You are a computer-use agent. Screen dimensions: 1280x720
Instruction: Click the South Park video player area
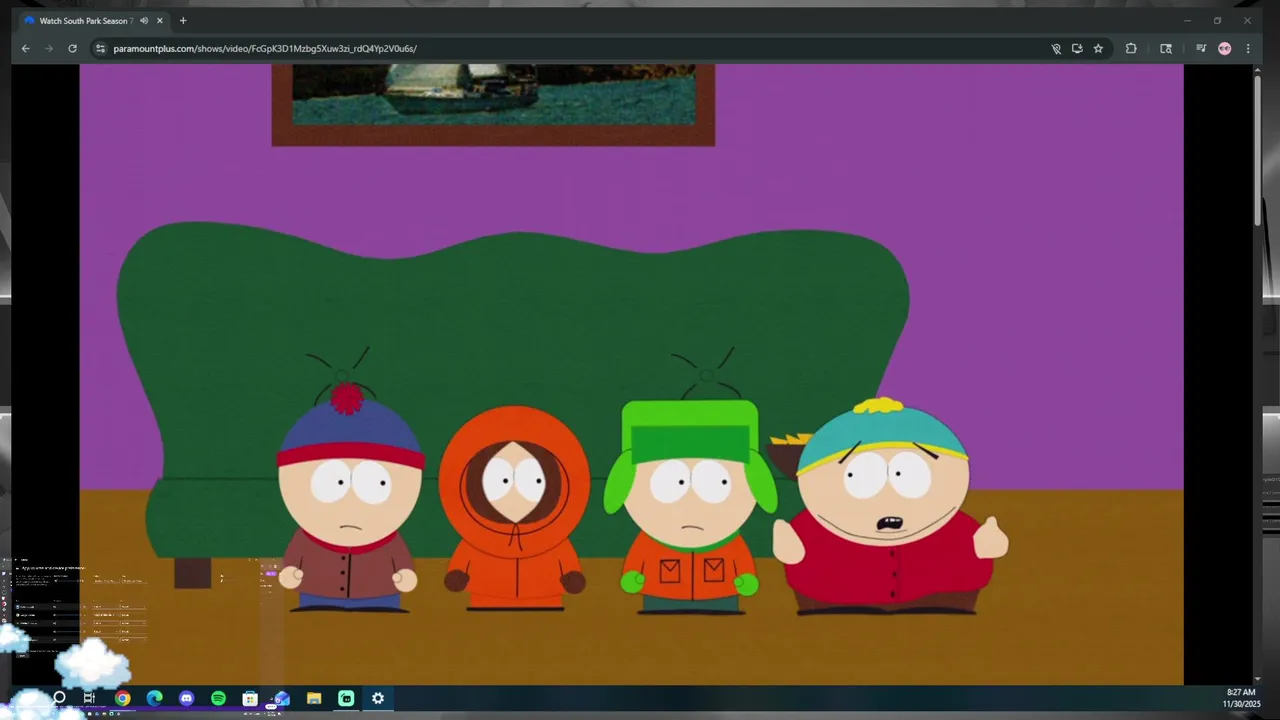pos(631,375)
